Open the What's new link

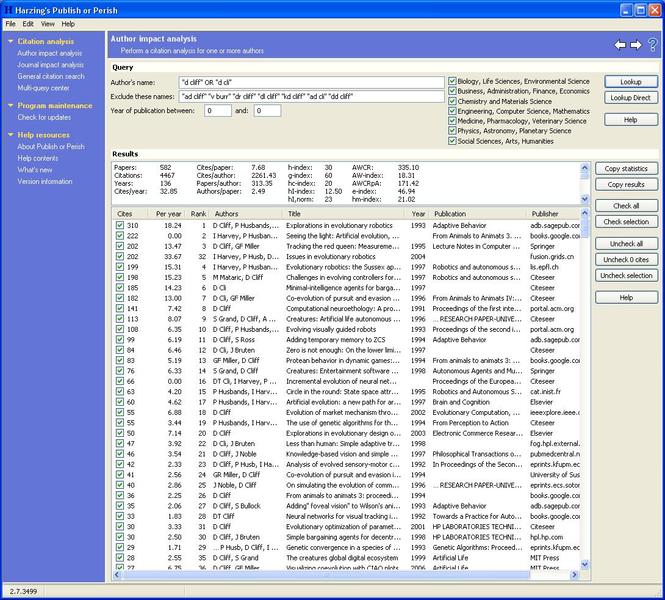click(35, 170)
